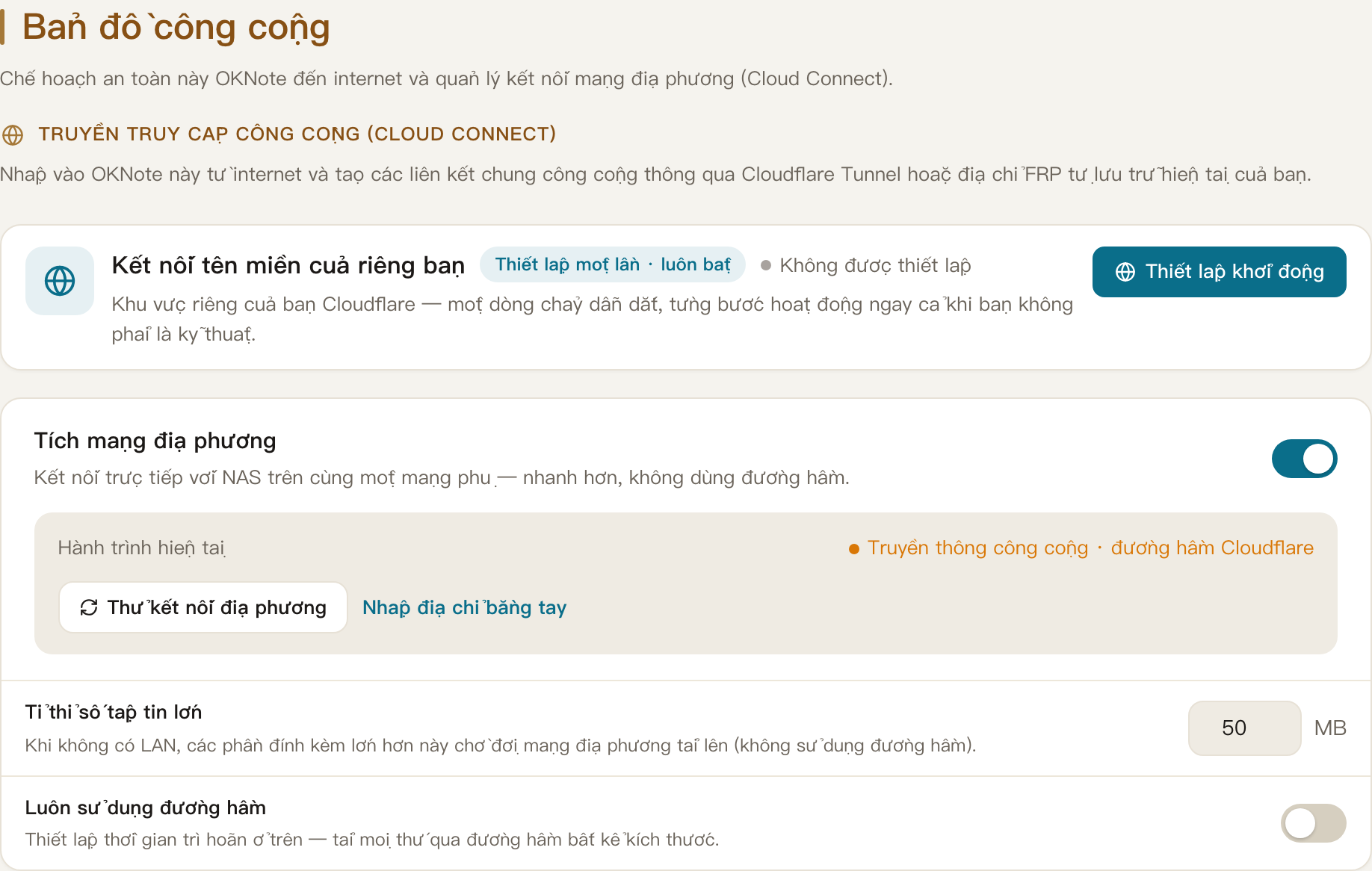Click the Tích mạng địa phương heading

(x=155, y=441)
